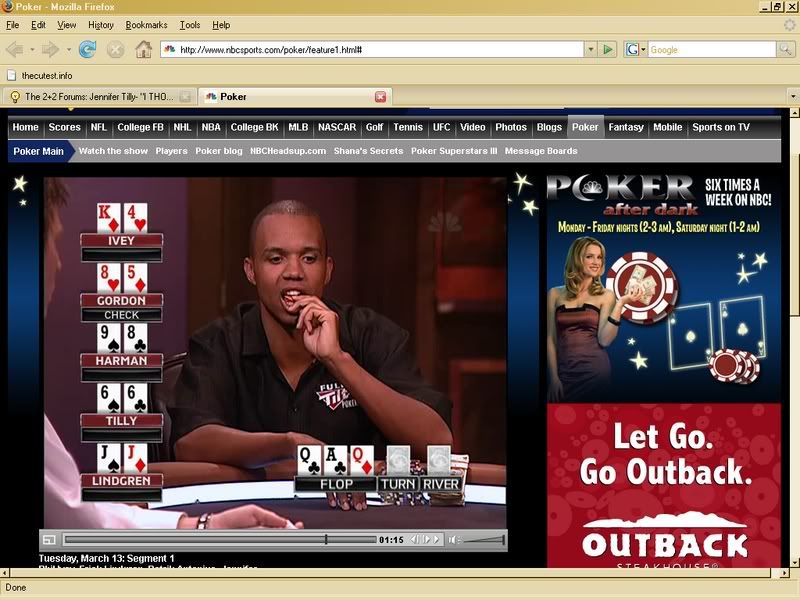The image size is (800, 600).
Task: Click the Outback Steakhouse advertisement
Action: [663, 485]
